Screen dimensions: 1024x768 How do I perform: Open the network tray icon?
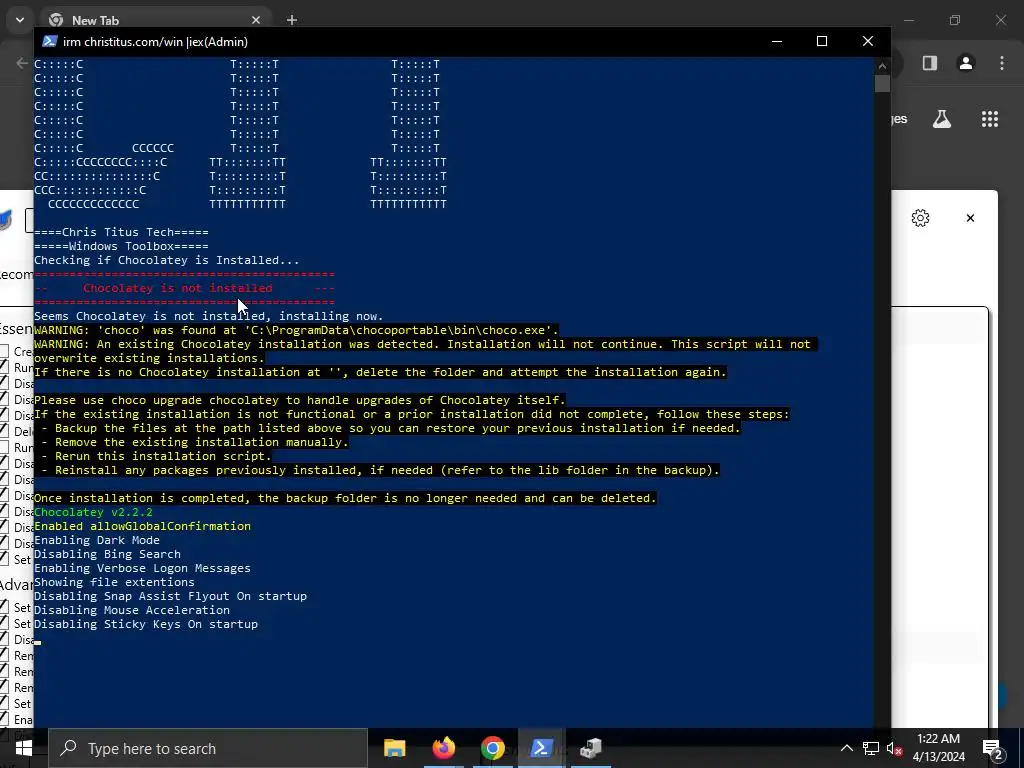click(x=871, y=748)
